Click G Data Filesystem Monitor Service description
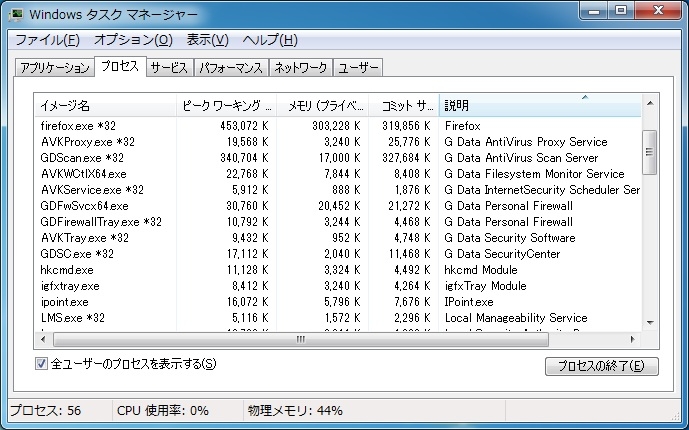Screen dimensions: 689x430 534,174
